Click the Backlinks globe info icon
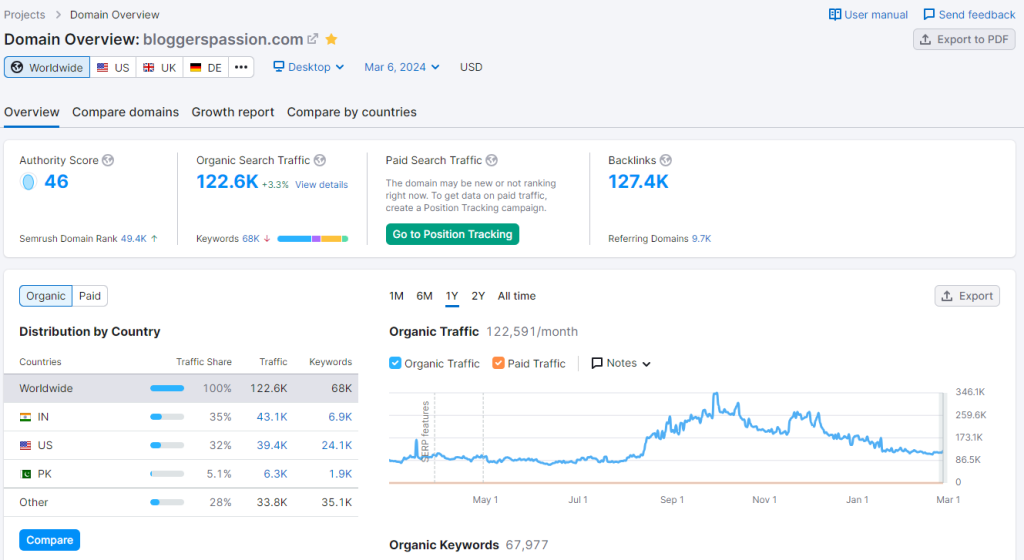The width and height of the screenshot is (1024, 560). pos(665,160)
